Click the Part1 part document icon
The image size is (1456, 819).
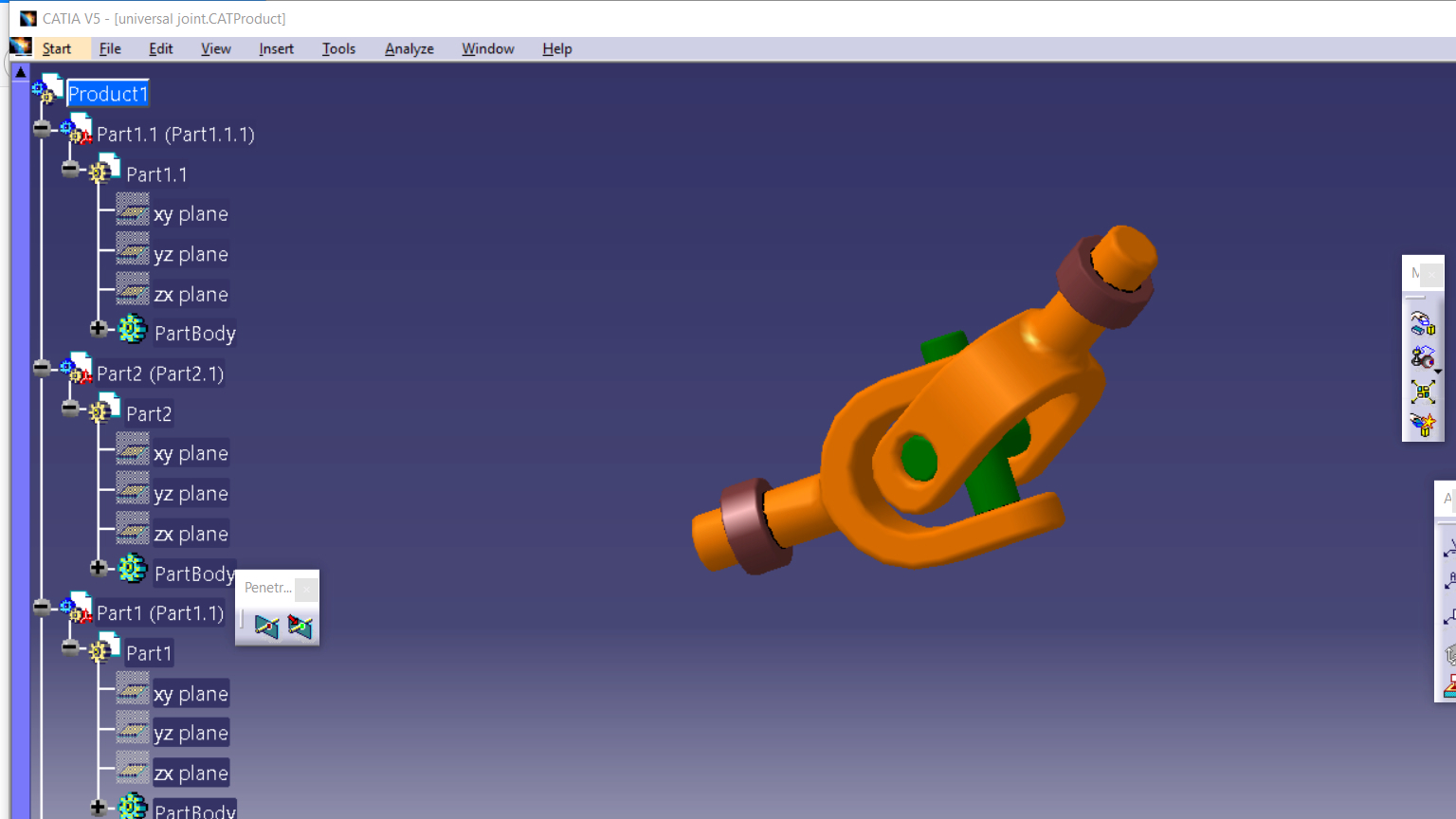(x=105, y=648)
